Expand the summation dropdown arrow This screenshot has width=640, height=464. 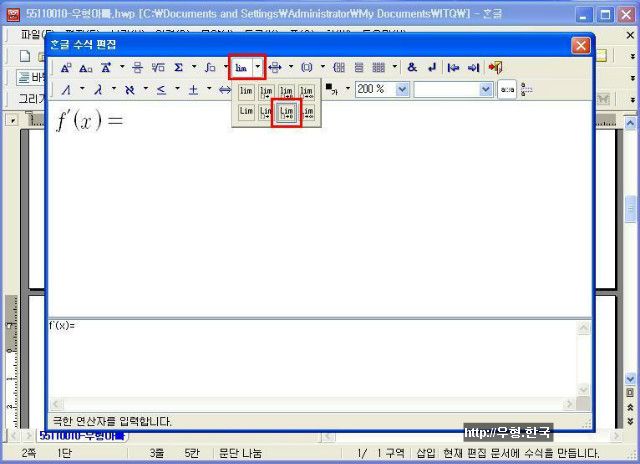click(x=194, y=67)
